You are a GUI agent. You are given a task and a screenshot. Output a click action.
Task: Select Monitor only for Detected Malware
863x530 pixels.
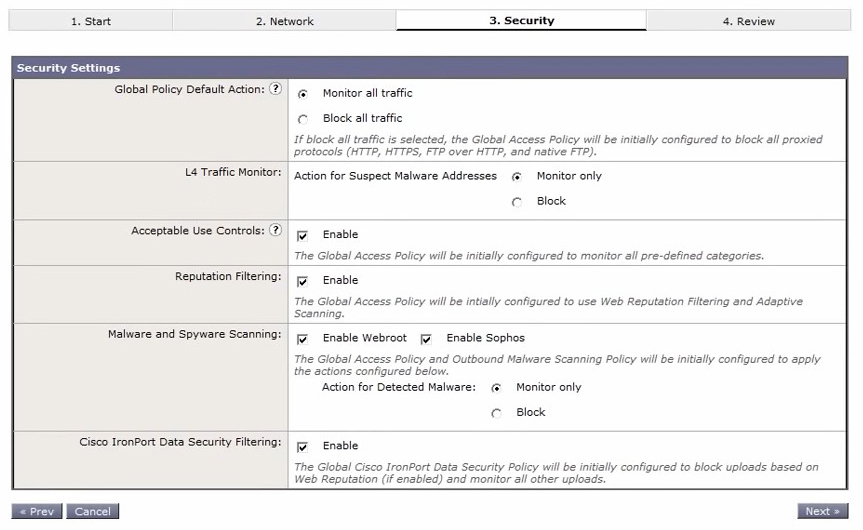point(496,388)
